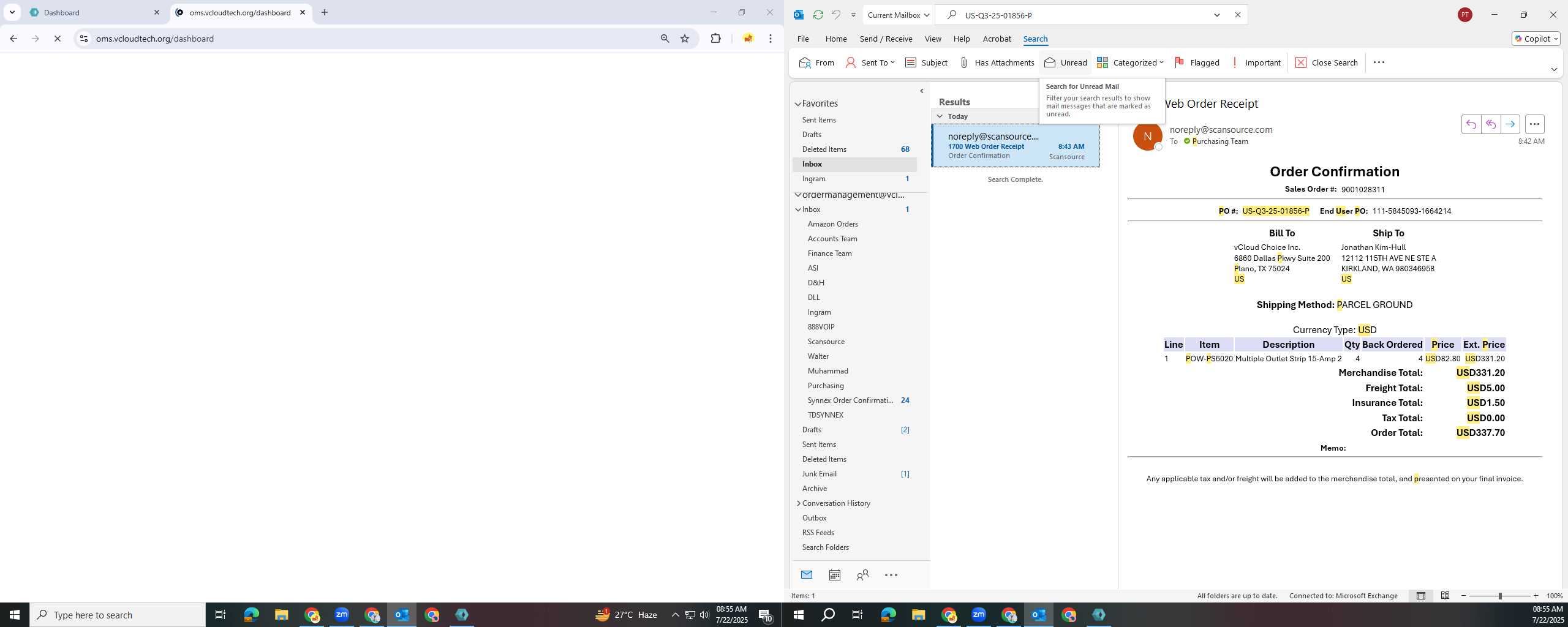The width and height of the screenshot is (1568, 627).
Task: Click the Reply arrow in the email header
Action: (x=1471, y=124)
